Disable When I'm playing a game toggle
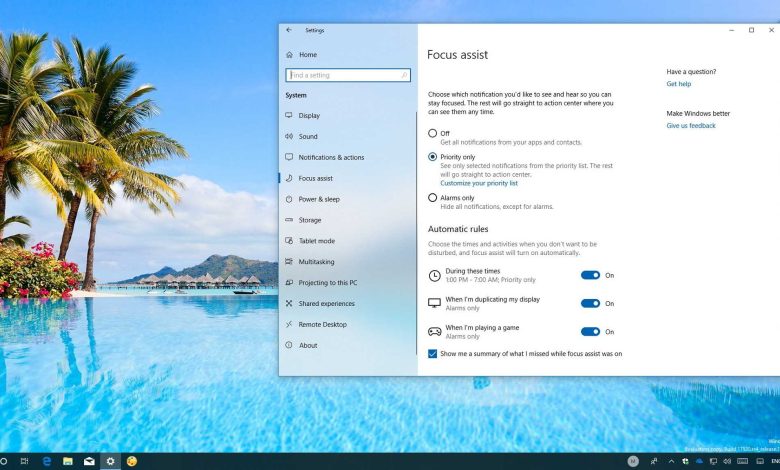This screenshot has width=780, height=470. 590,331
